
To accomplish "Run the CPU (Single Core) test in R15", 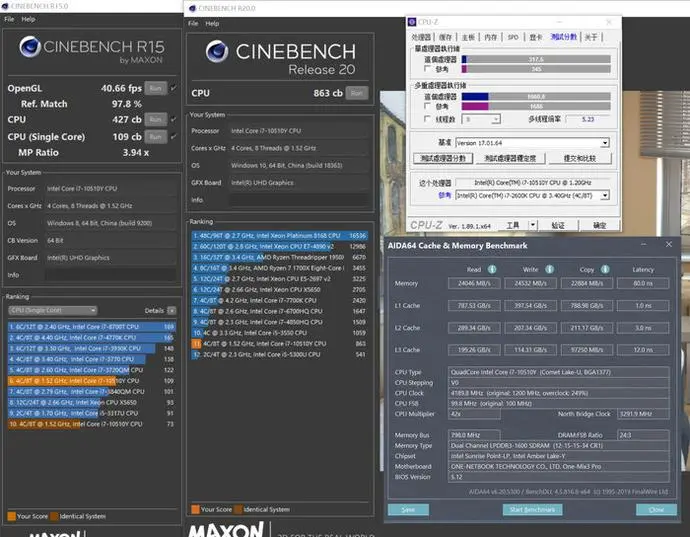I will pos(156,136).
